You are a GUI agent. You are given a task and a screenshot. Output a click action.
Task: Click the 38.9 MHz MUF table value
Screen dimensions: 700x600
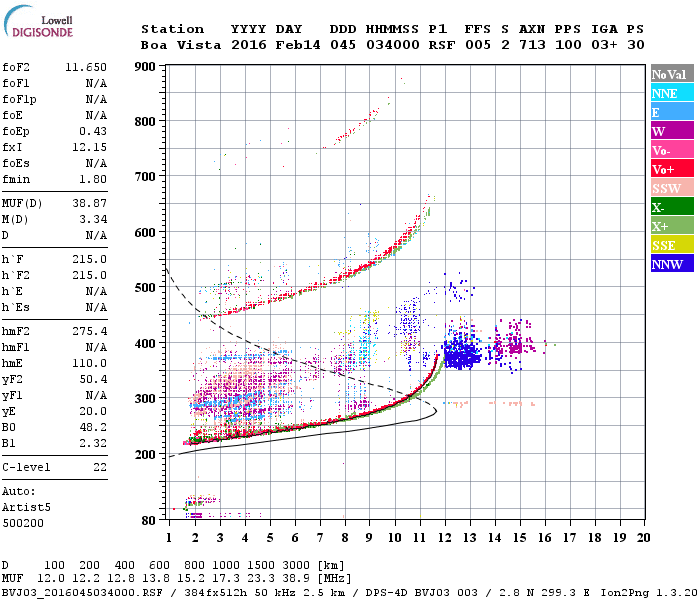[x=296, y=579]
